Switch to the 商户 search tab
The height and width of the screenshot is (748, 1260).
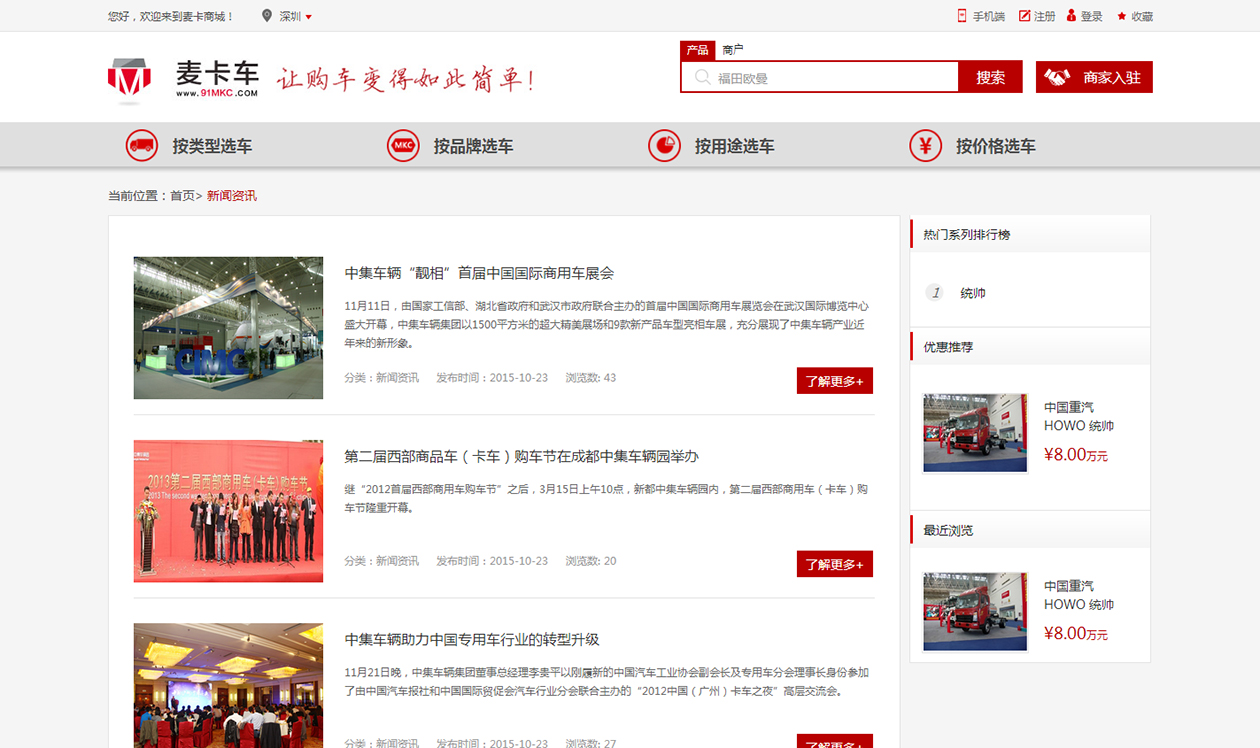tap(733, 50)
